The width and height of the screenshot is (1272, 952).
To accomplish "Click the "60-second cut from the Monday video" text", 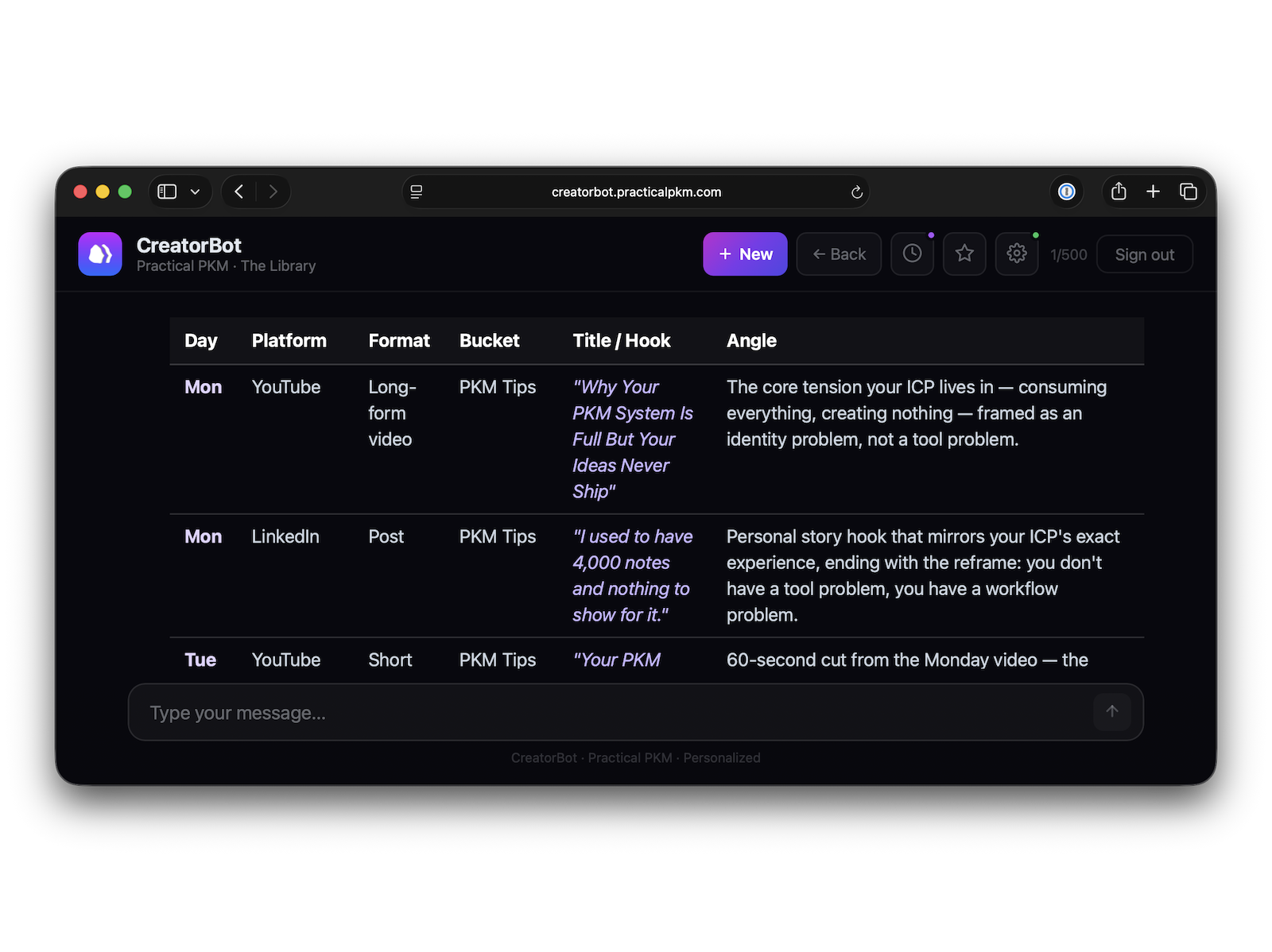I will coord(907,660).
